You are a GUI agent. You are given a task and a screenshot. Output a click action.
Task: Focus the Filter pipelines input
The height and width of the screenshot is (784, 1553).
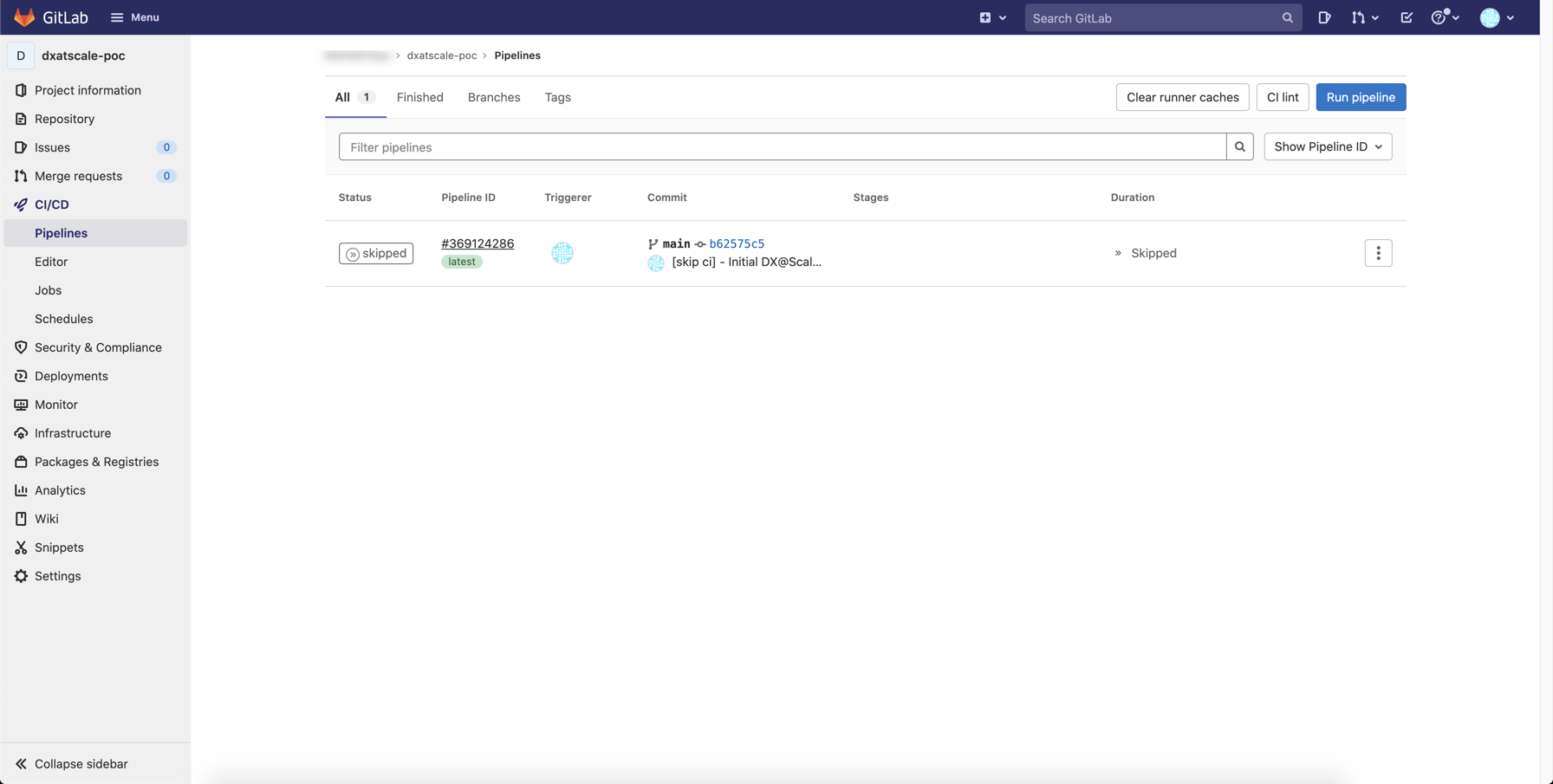pos(783,147)
